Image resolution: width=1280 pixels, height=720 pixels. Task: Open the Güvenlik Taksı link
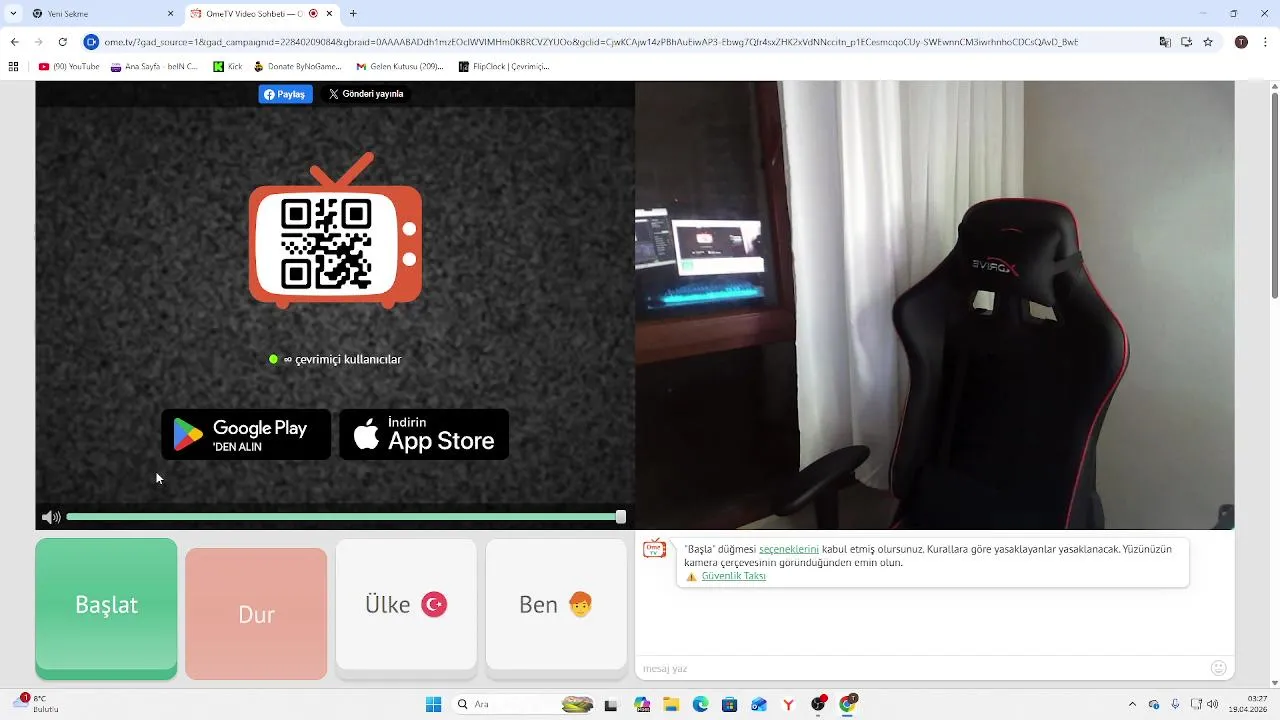tap(733, 576)
